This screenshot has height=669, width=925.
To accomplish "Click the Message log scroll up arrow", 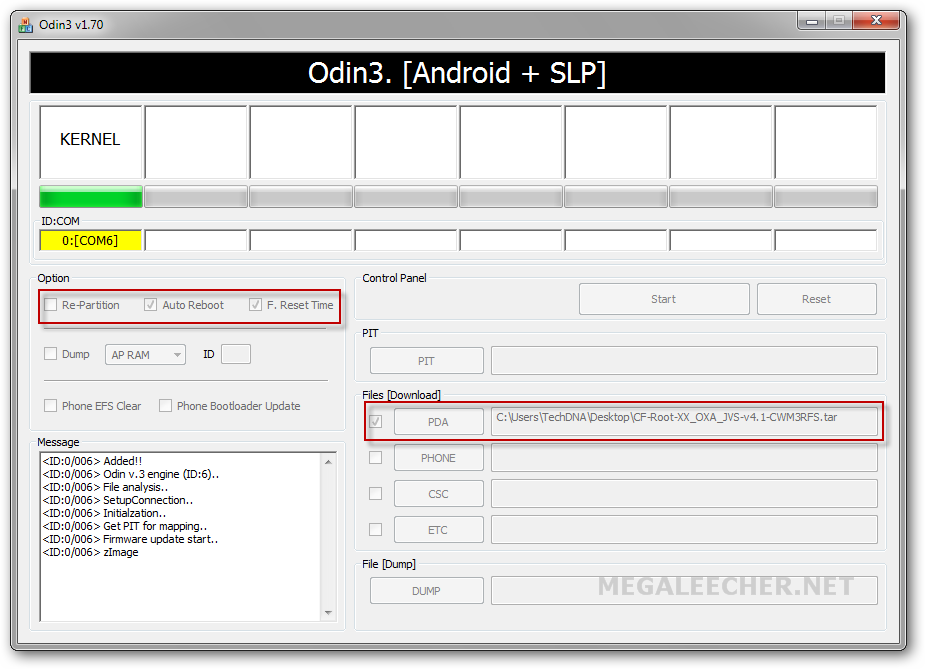I will pyautogui.click(x=329, y=462).
